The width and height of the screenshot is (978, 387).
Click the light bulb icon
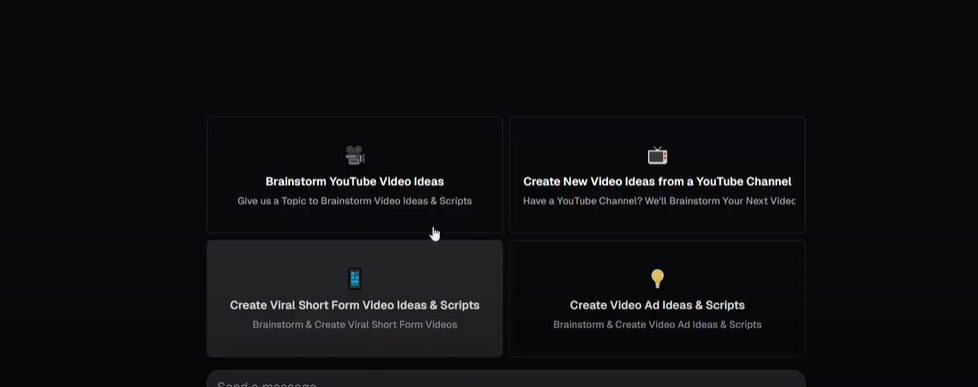(x=657, y=278)
